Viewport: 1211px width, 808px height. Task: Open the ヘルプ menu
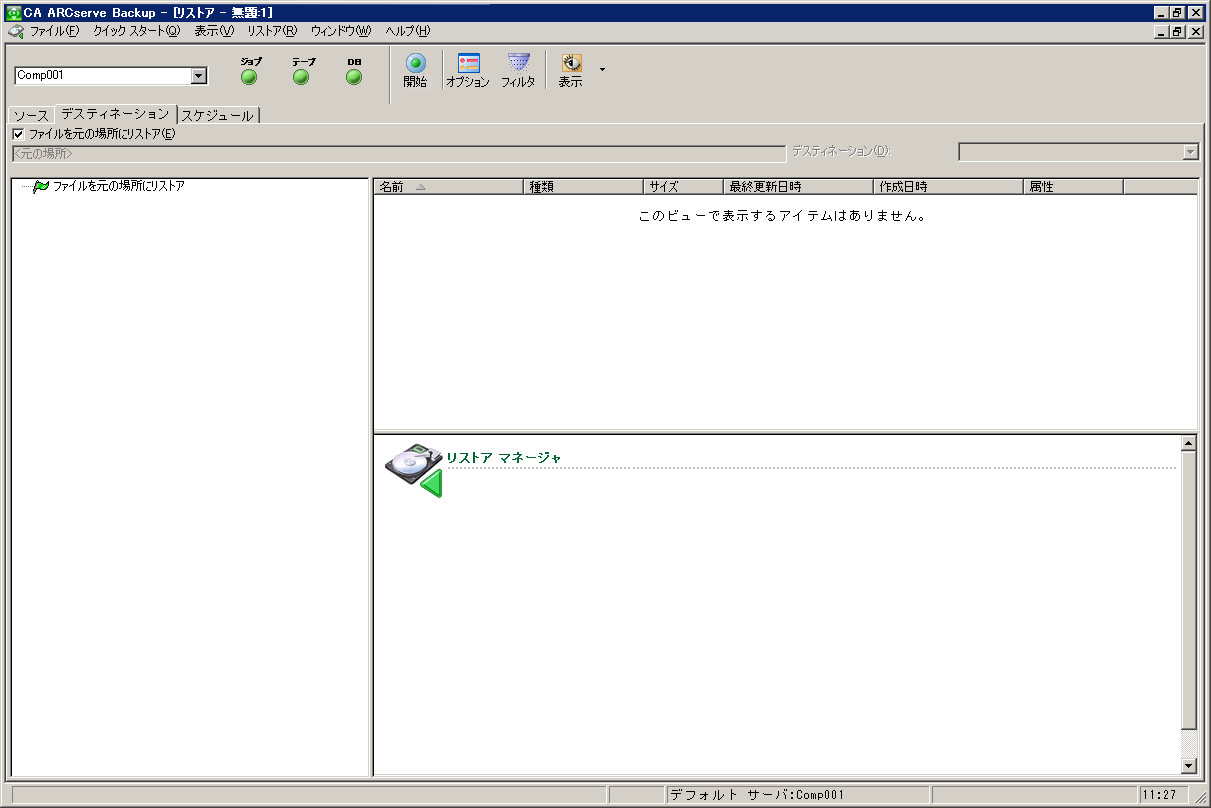click(408, 31)
